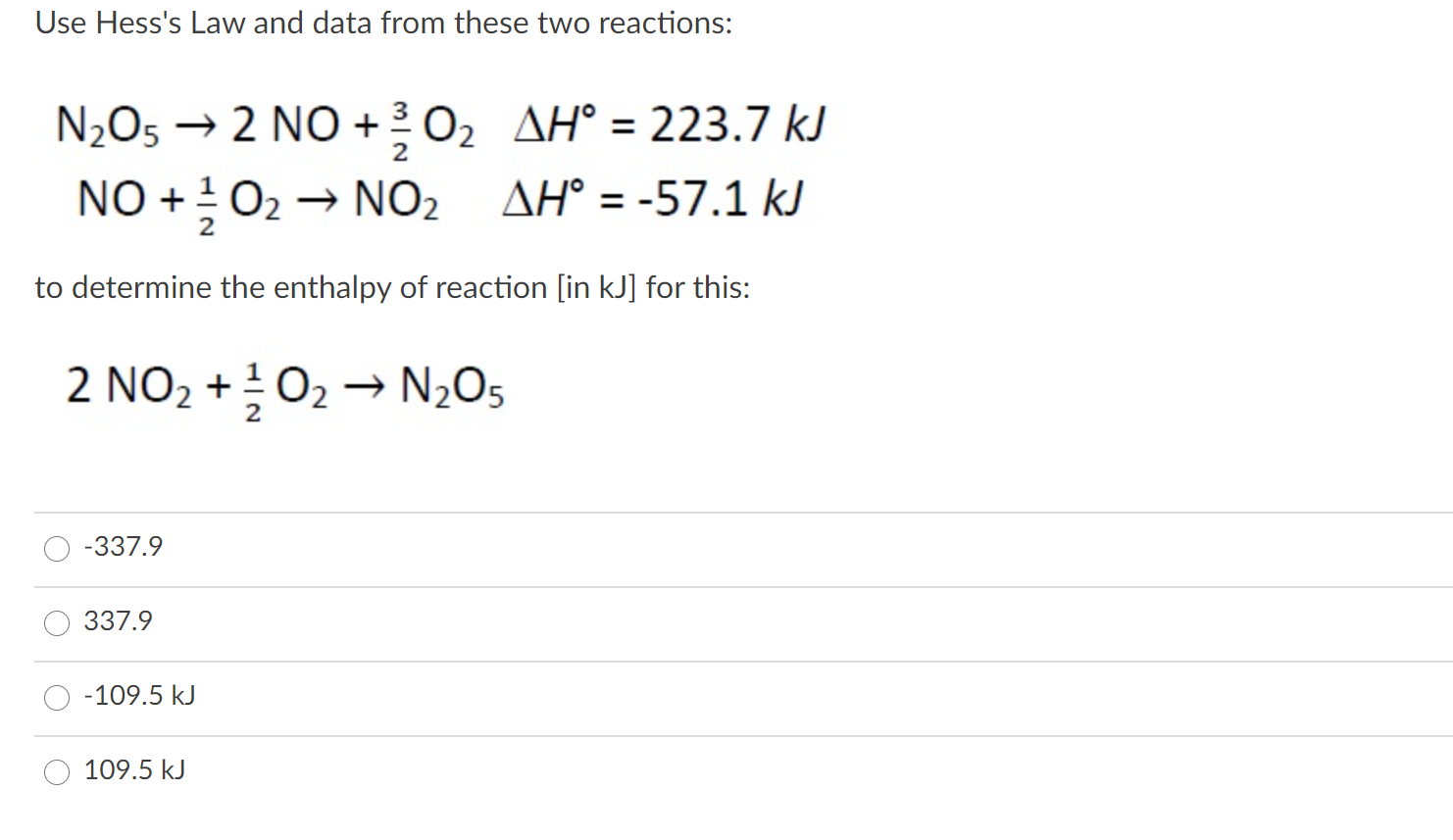Click the -109.5 kJ answer label text
This screenshot has width=1453, height=840.
coord(139,696)
